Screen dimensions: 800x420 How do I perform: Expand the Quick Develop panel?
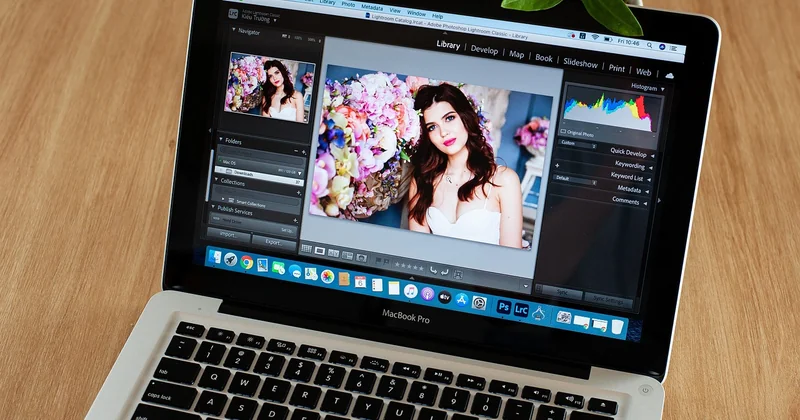(653, 156)
